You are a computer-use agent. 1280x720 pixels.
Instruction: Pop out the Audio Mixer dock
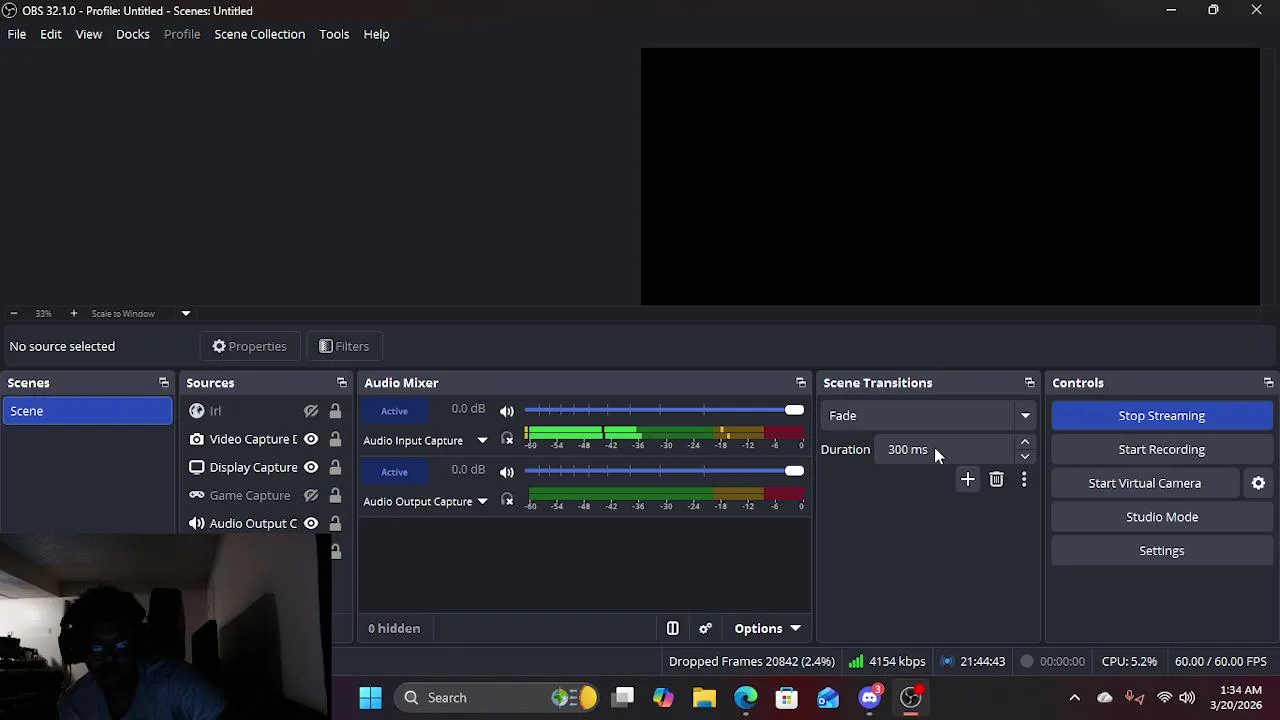pyautogui.click(x=801, y=383)
